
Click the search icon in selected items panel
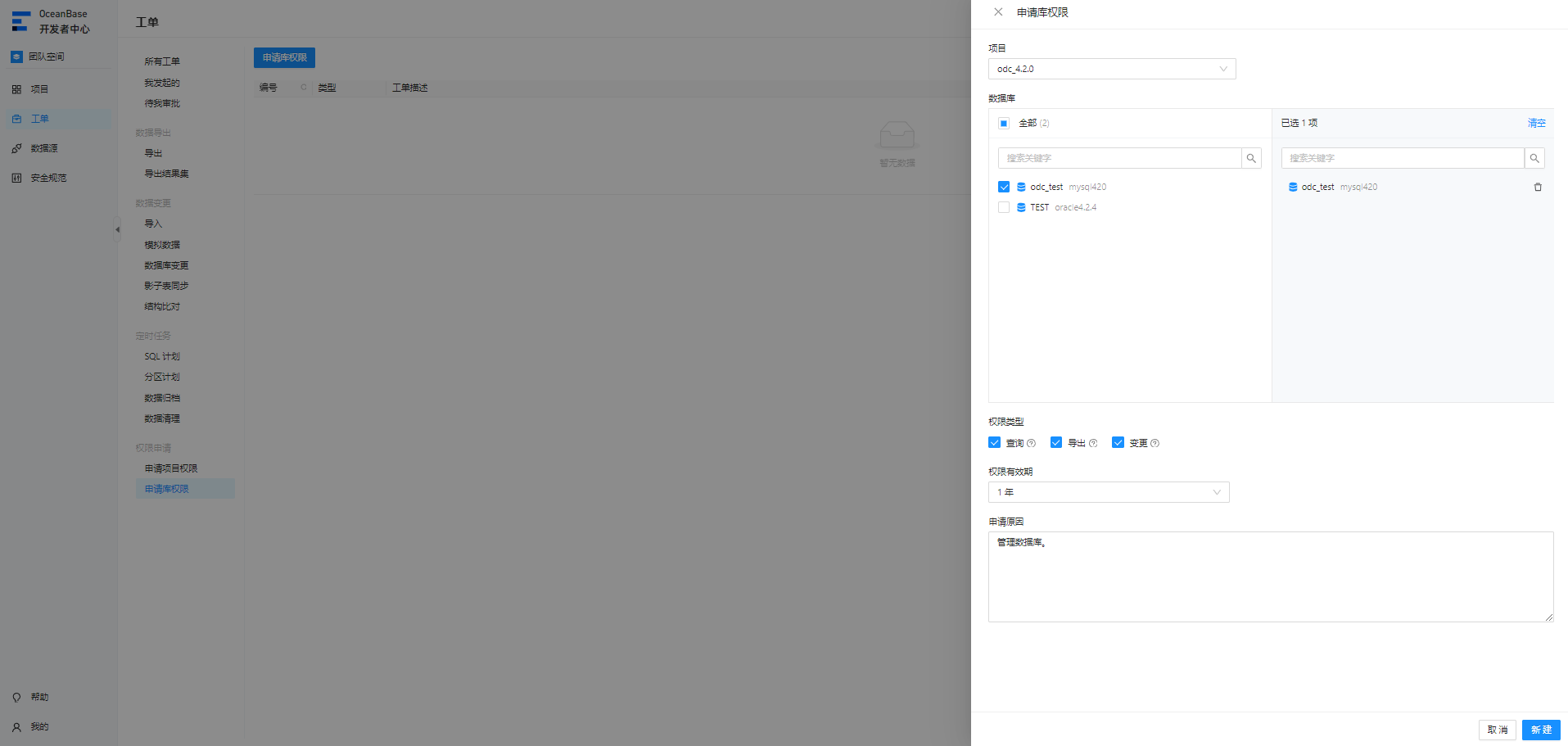point(1534,158)
